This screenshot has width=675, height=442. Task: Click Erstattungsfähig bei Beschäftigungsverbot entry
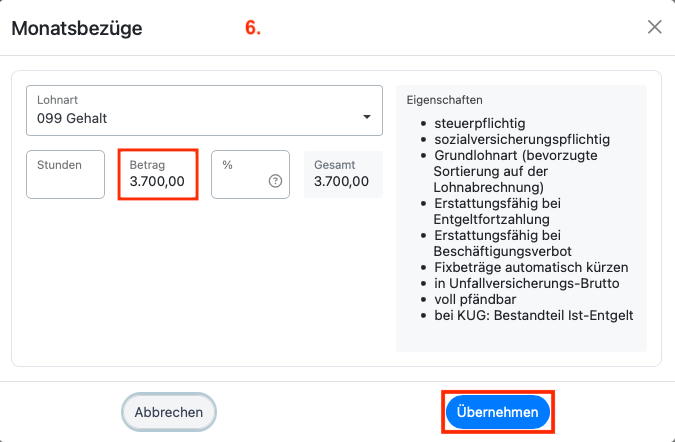coord(502,243)
